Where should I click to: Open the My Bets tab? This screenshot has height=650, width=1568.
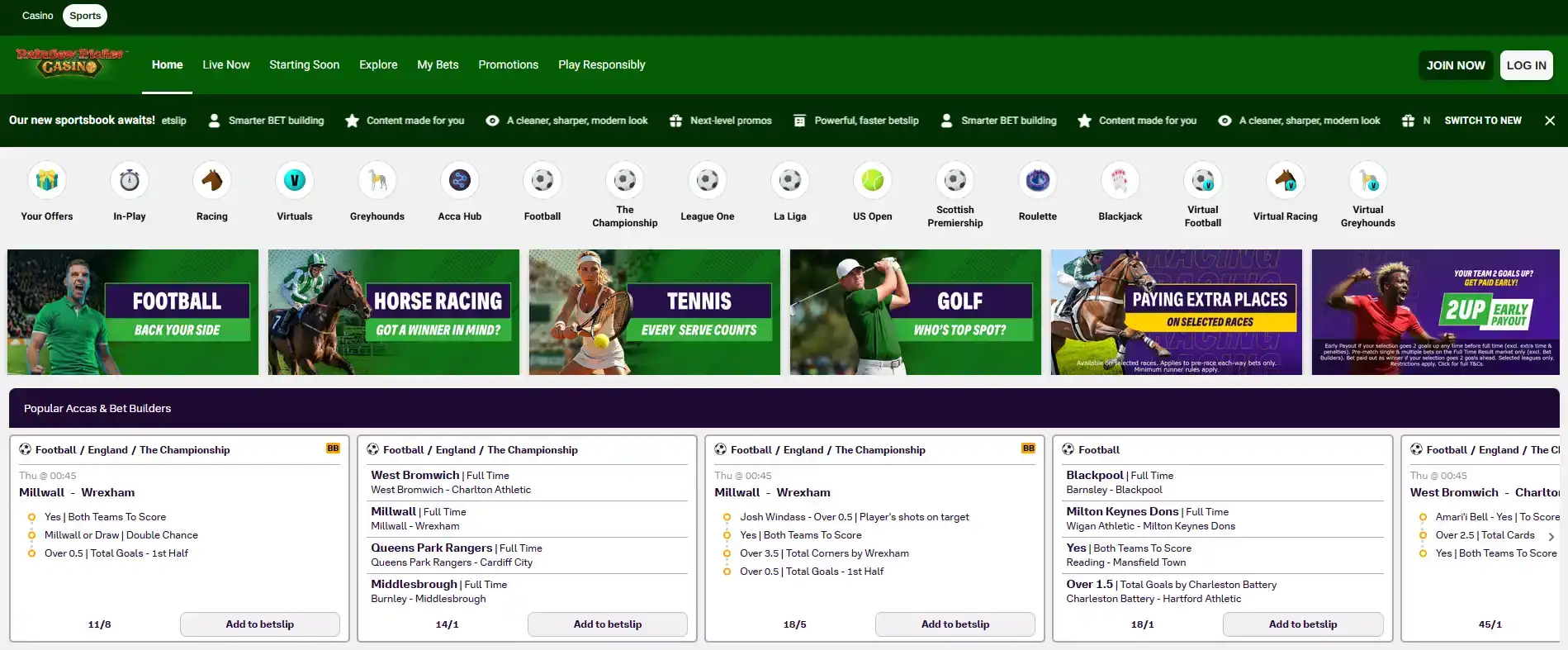pyautogui.click(x=438, y=64)
